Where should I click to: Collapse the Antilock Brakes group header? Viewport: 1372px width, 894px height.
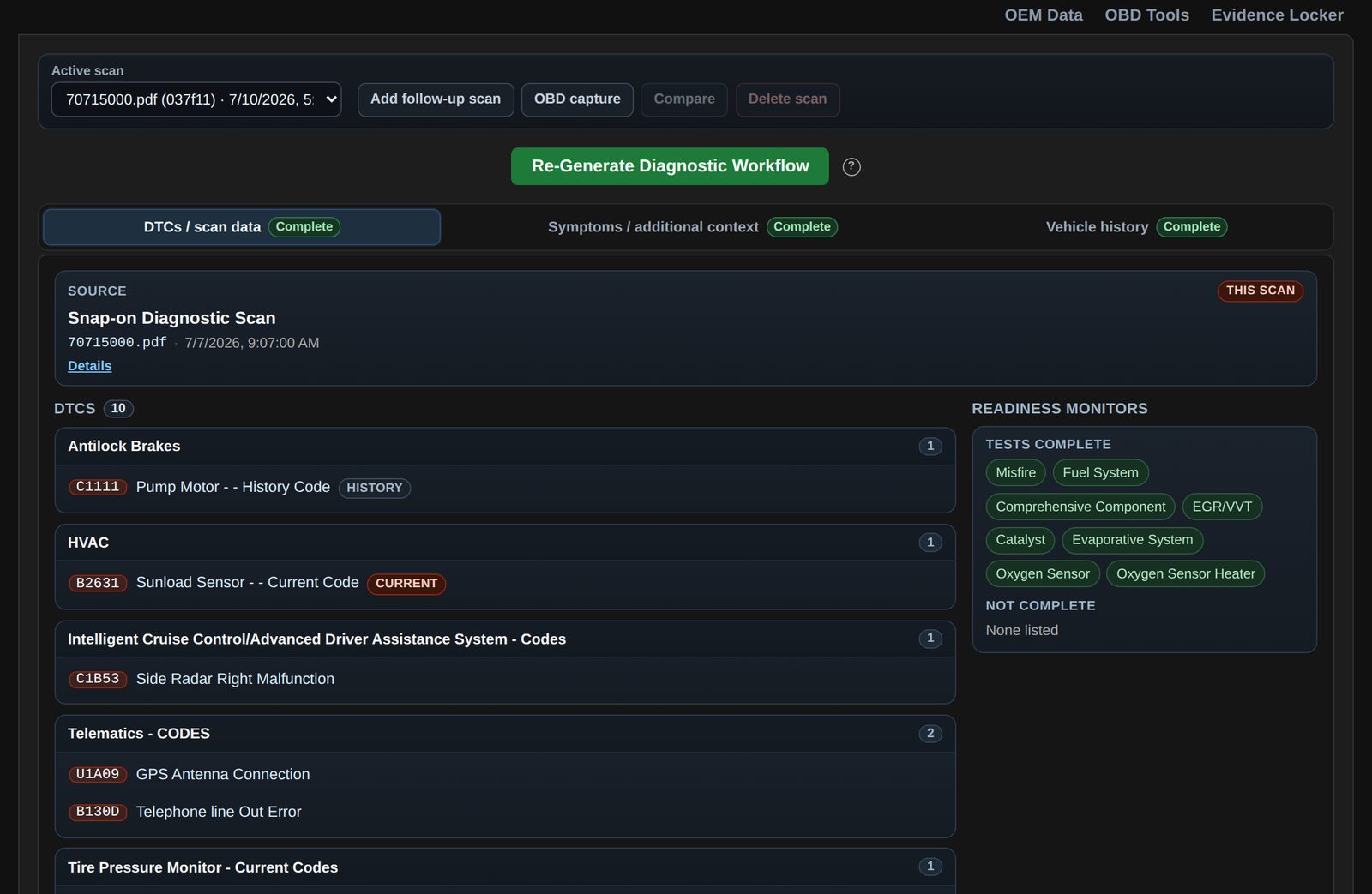tap(505, 447)
